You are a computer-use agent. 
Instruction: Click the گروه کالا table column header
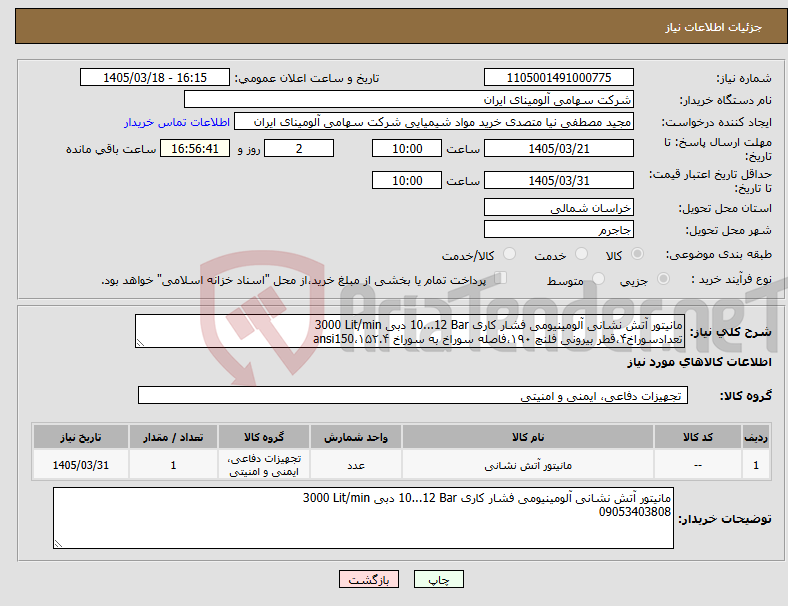tap(264, 437)
